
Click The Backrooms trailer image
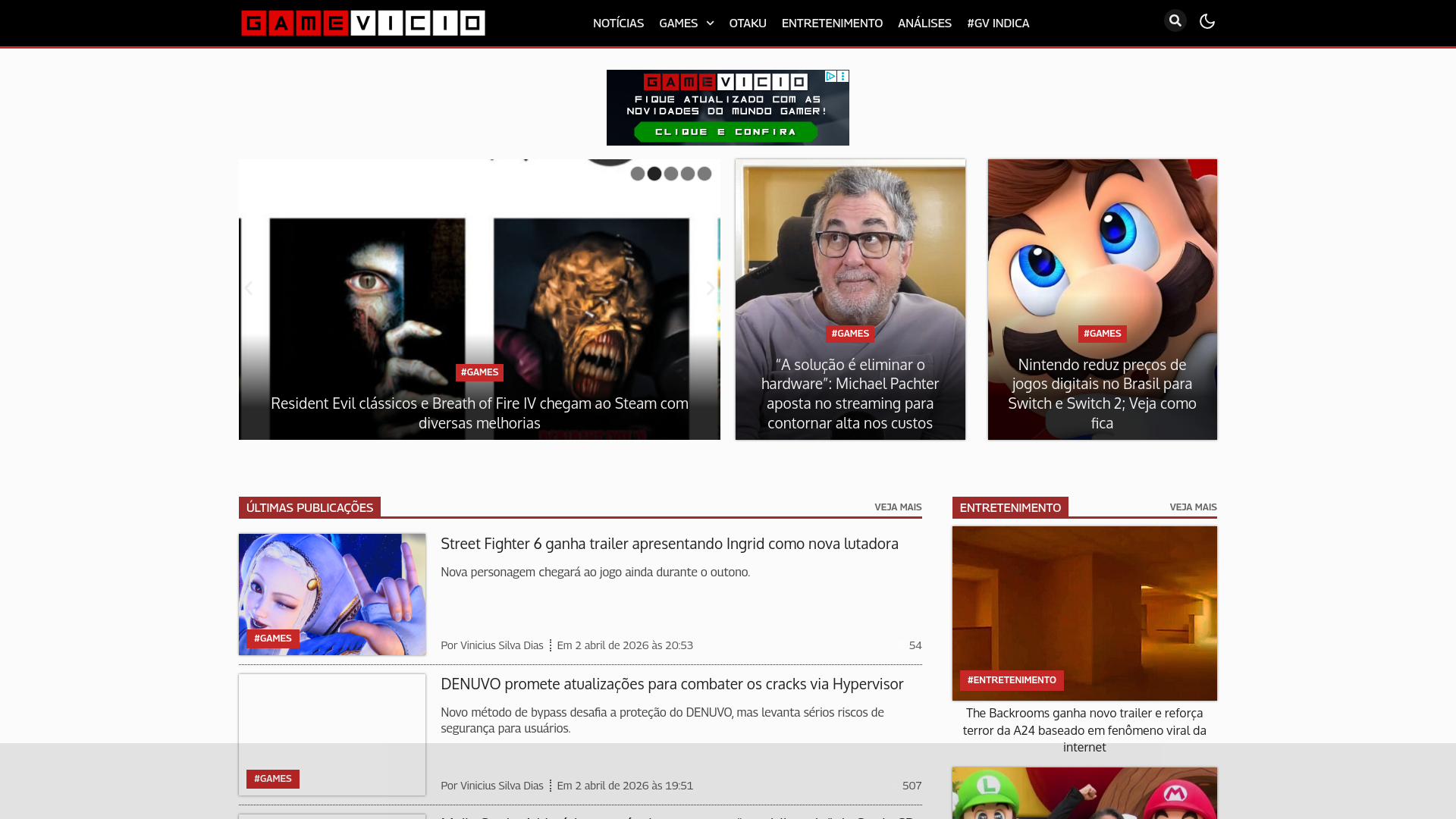(1084, 613)
